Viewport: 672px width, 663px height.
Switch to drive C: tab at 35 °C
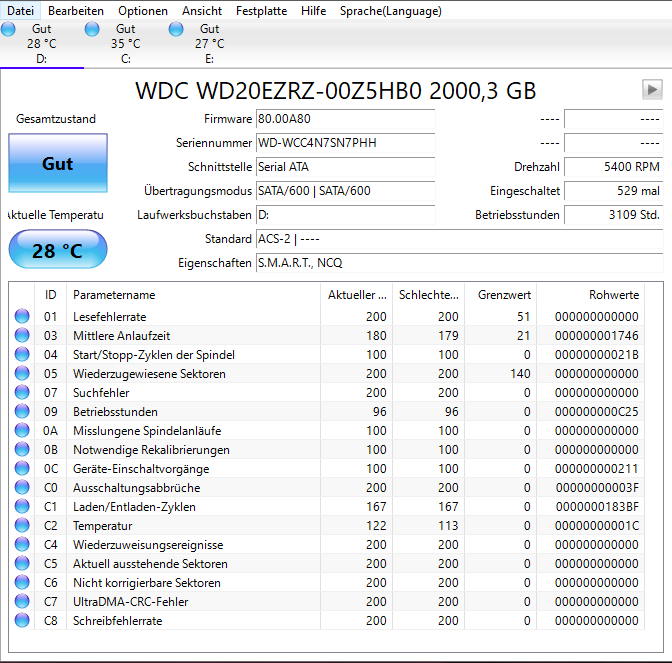click(x=126, y=44)
